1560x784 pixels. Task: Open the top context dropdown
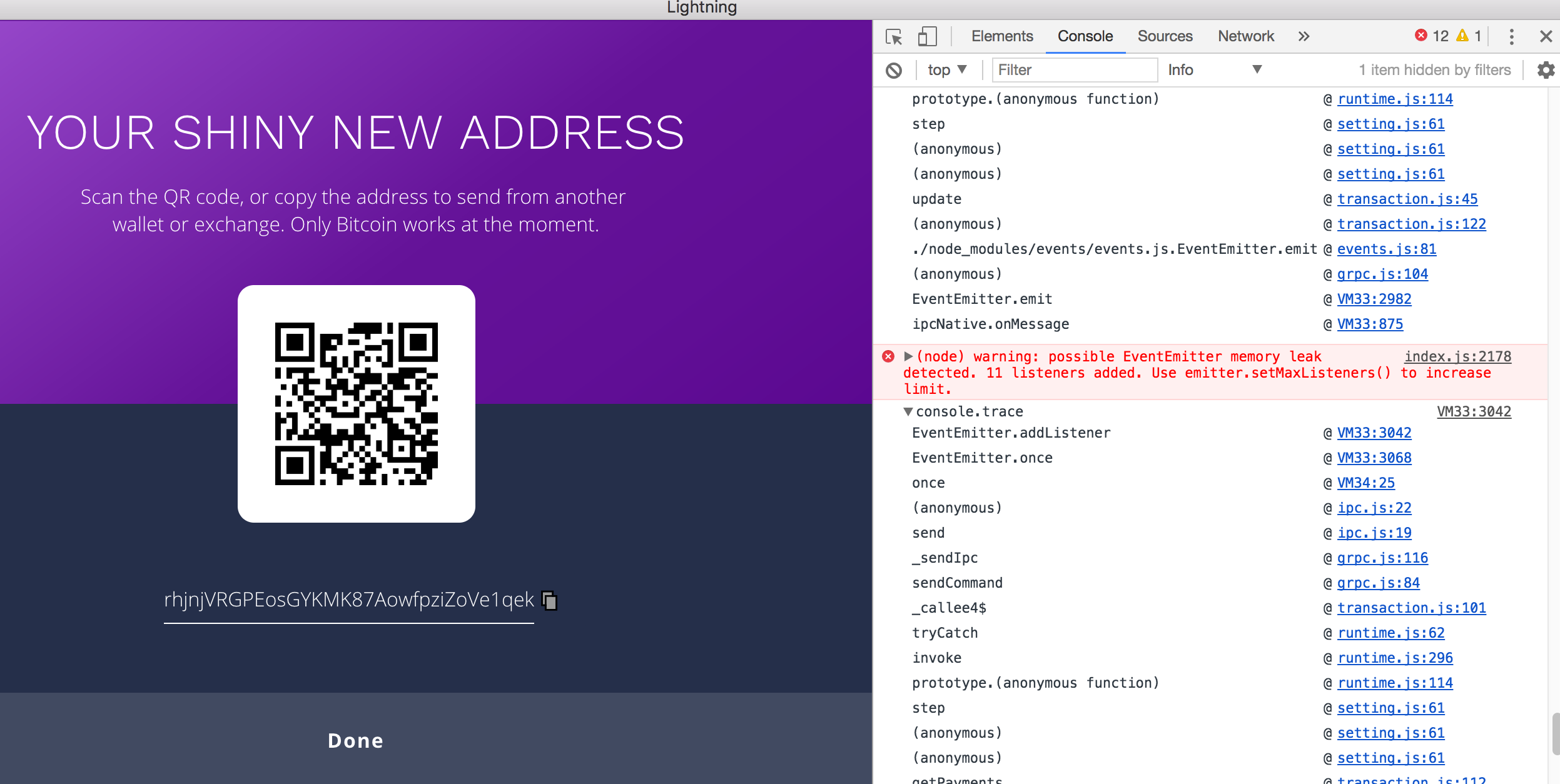pyautogui.click(x=947, y=70)
